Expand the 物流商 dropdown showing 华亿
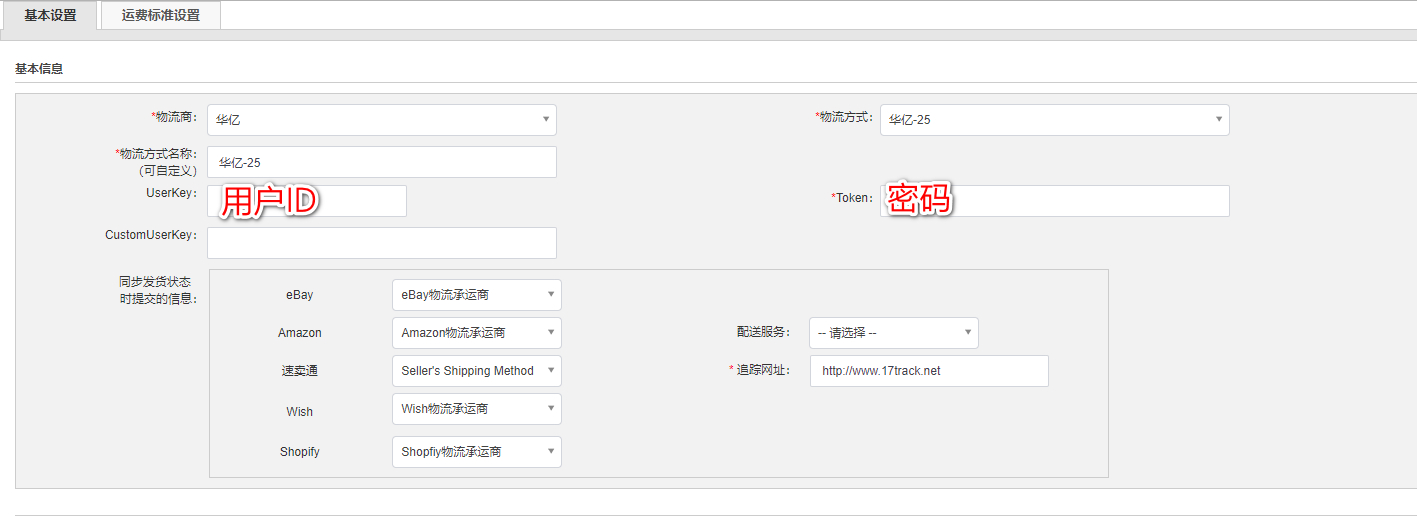Image resolution: width=1417 pixels, height=516 pixels. pos(381,120)
